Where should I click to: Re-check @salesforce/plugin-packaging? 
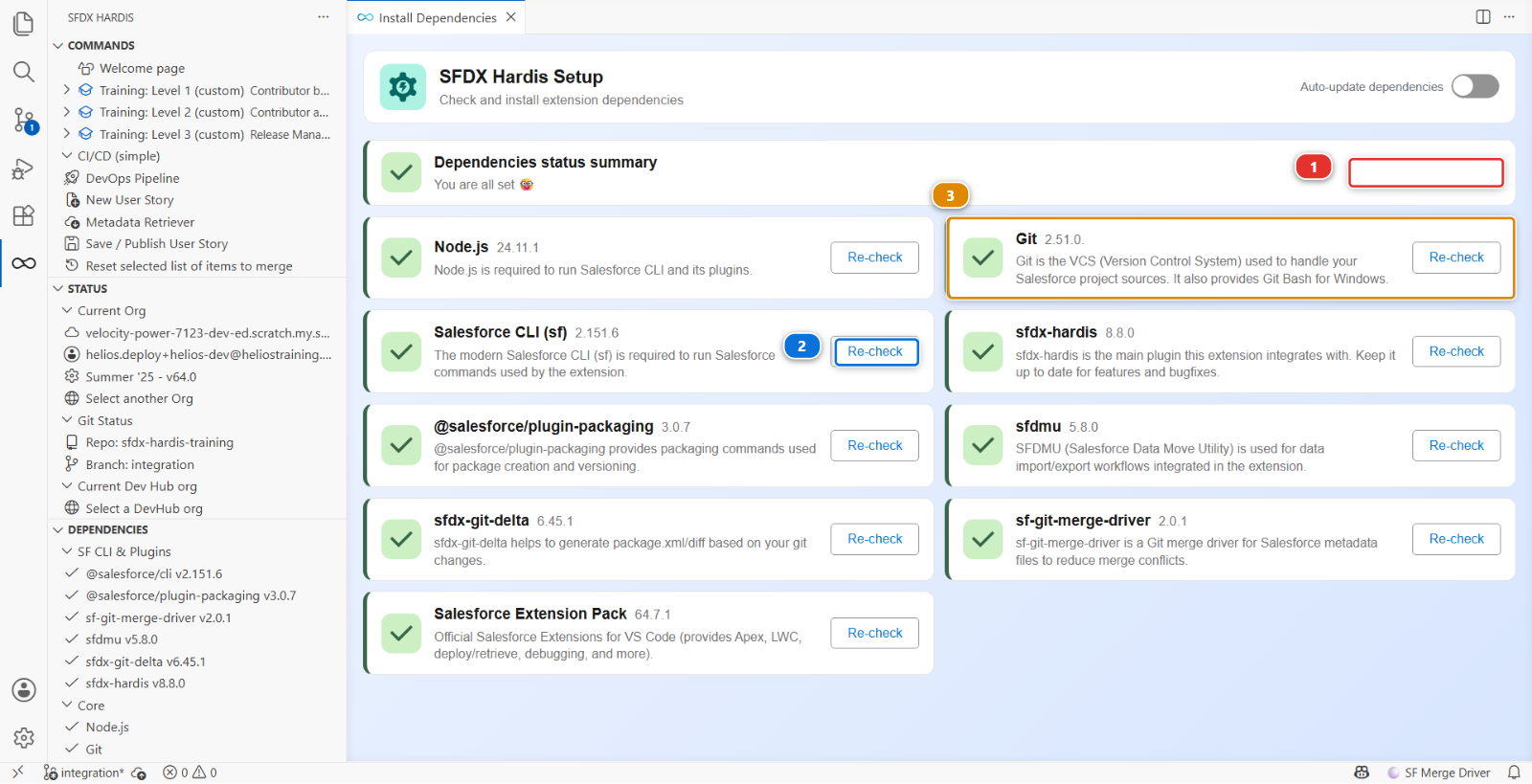click(x=874, y=445)
